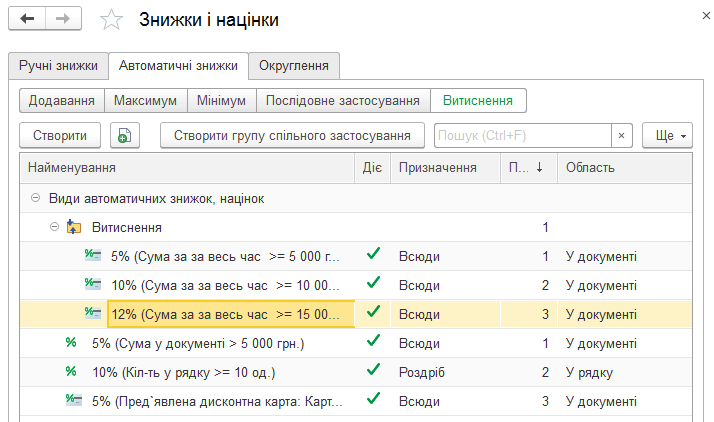The width and height of the screenshot is (714, 422).
Task: Toggle the Діє check for 12% Сума за весь час
Action: [373, 312]
